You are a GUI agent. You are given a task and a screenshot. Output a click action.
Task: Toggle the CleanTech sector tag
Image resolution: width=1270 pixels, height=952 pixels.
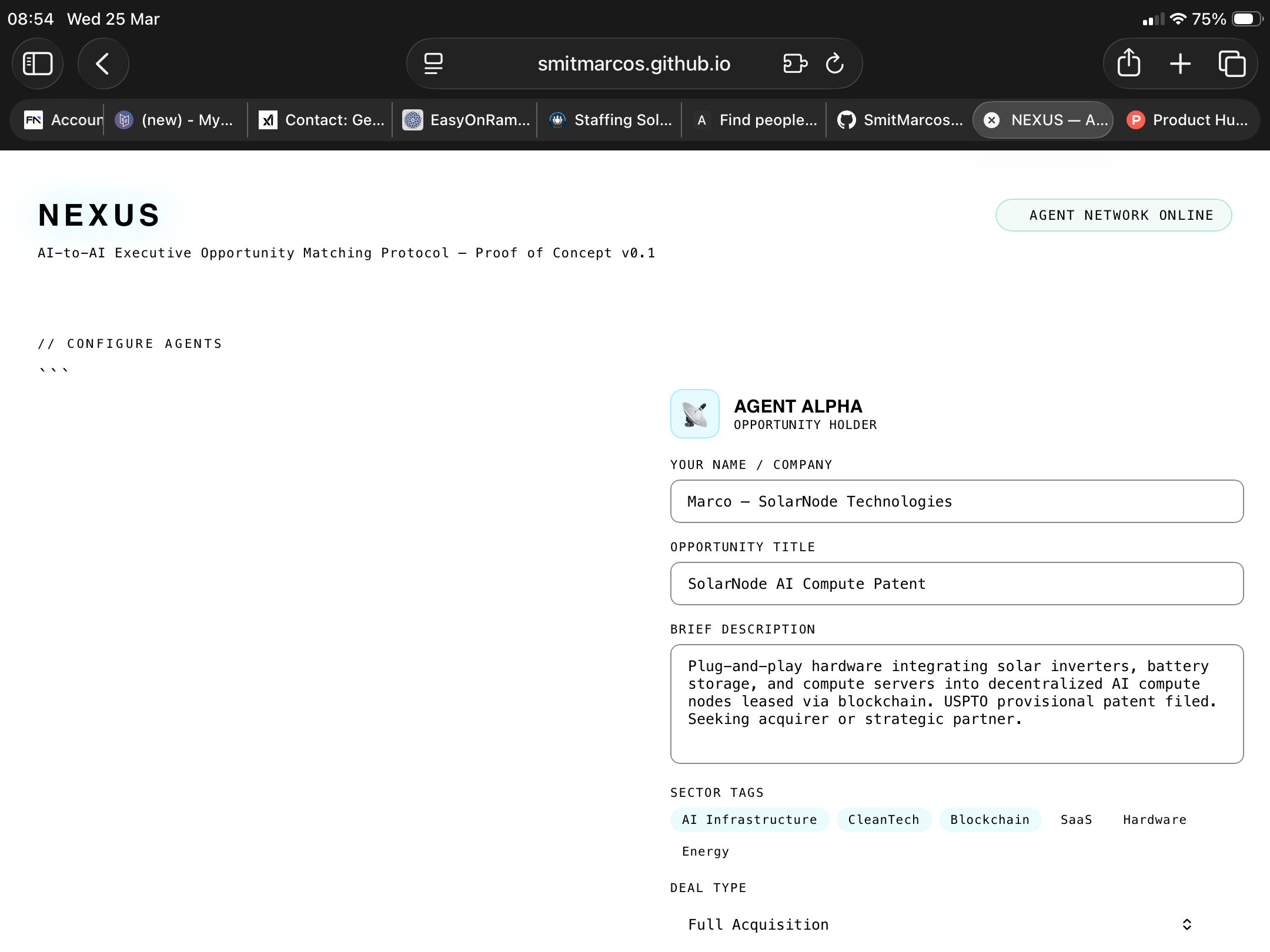(x=883, y=820)
